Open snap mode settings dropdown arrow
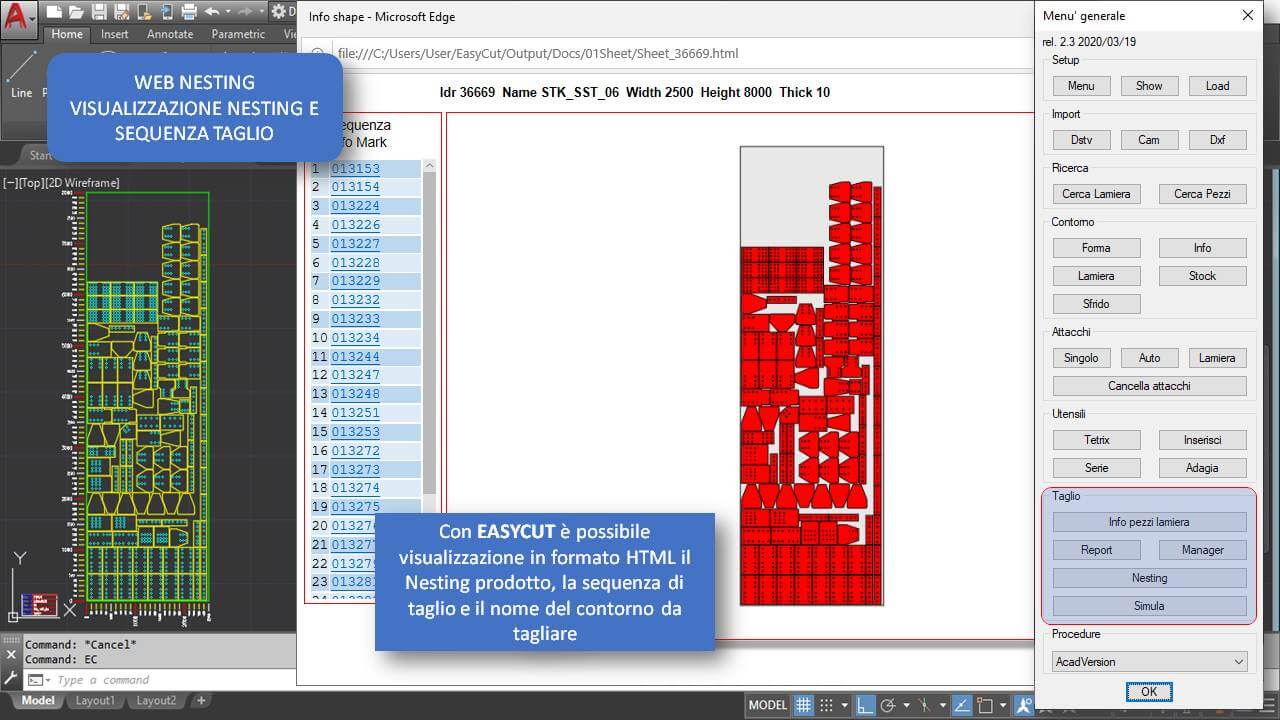The height and width of the screenshot is (720, 1280). pos(844,705)
